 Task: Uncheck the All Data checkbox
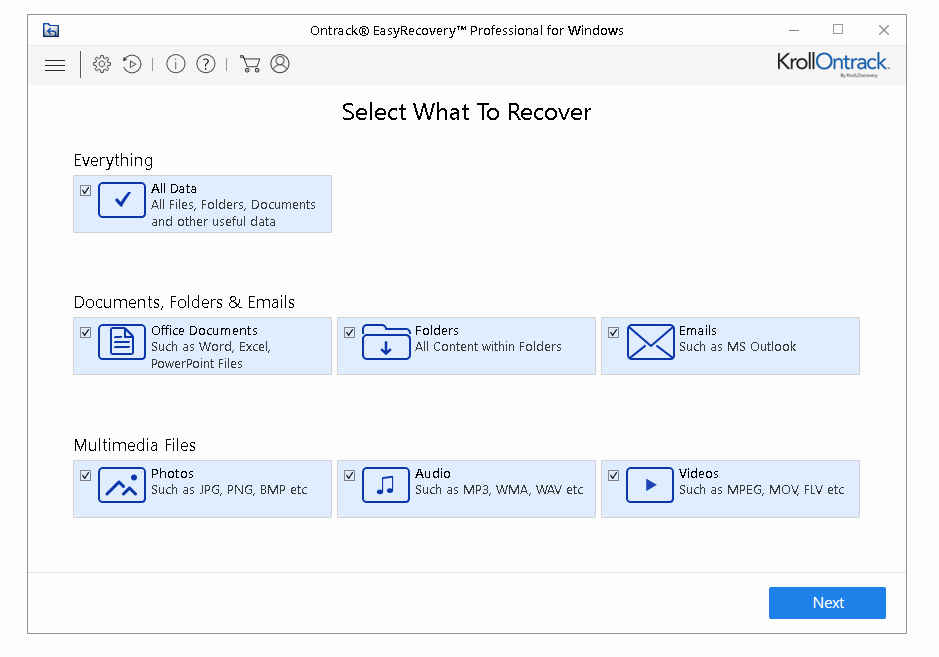(85, 190)
